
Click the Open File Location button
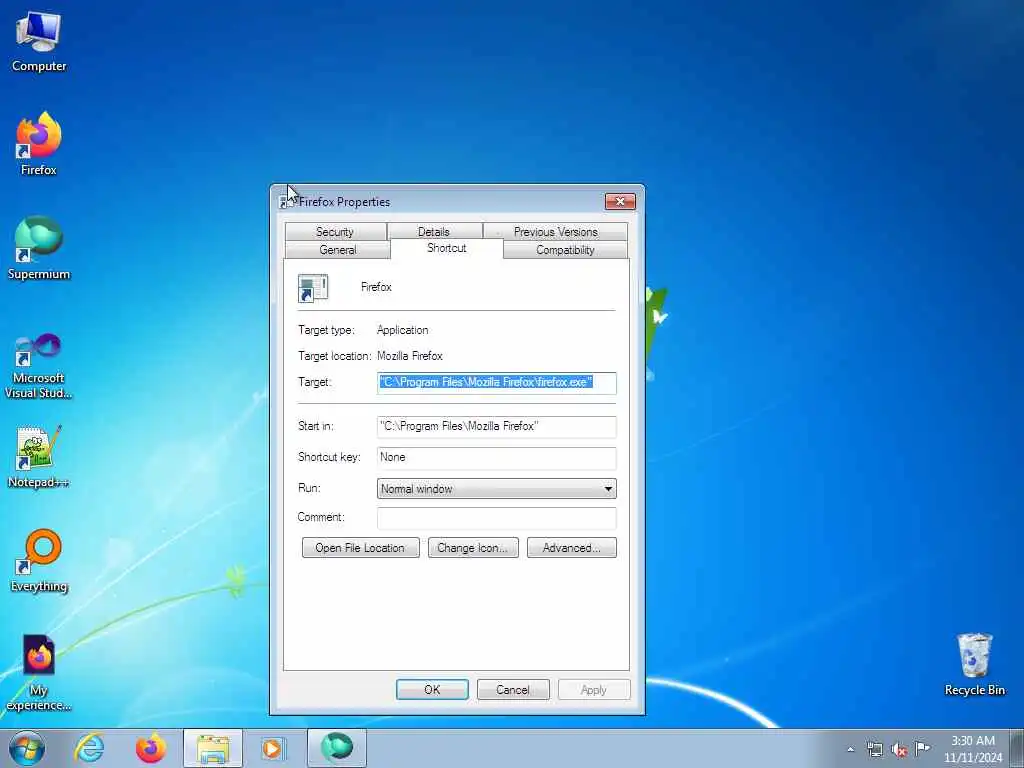[x=360, y=548]
